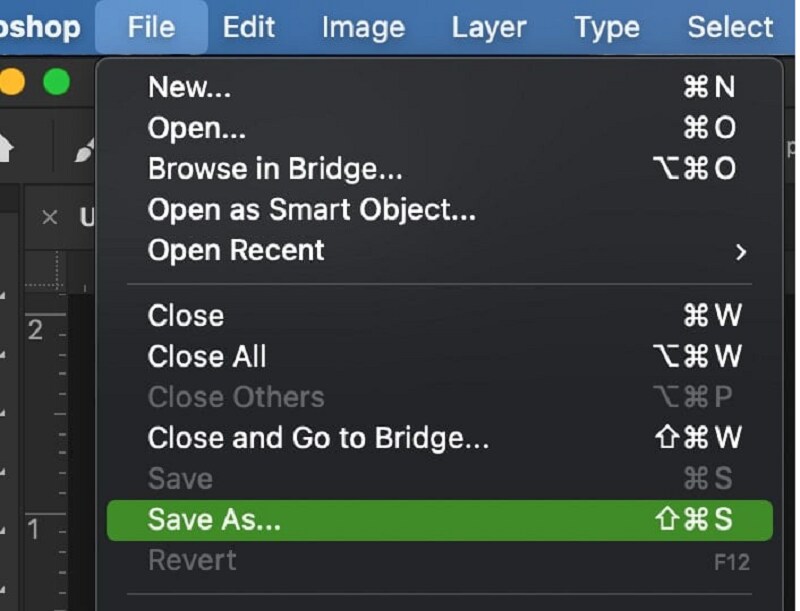The image size is (800, 611).
Task: Open the Type menu
Action: (x=607, y=27)
